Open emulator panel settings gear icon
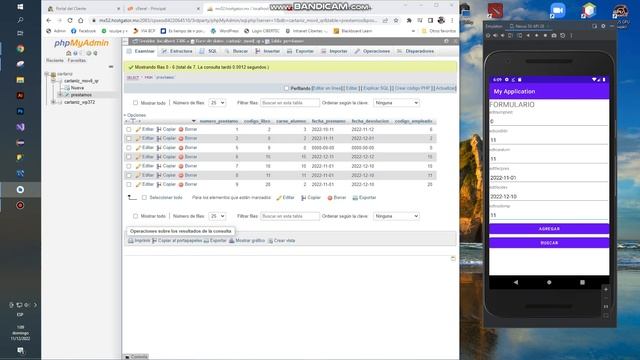 coord(603,26)
